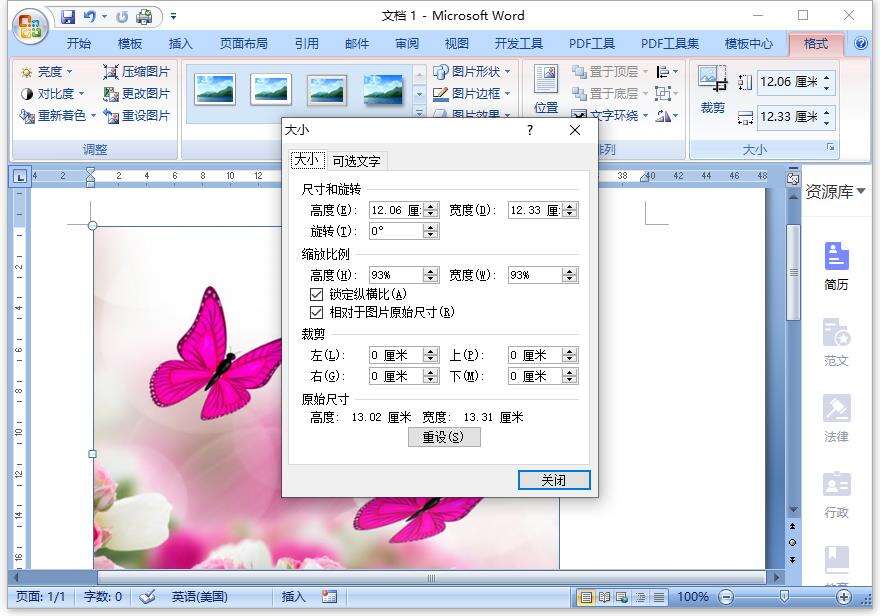
Task: Switch to 可选文字 tab in dialog
Action: tap(356, 161)
